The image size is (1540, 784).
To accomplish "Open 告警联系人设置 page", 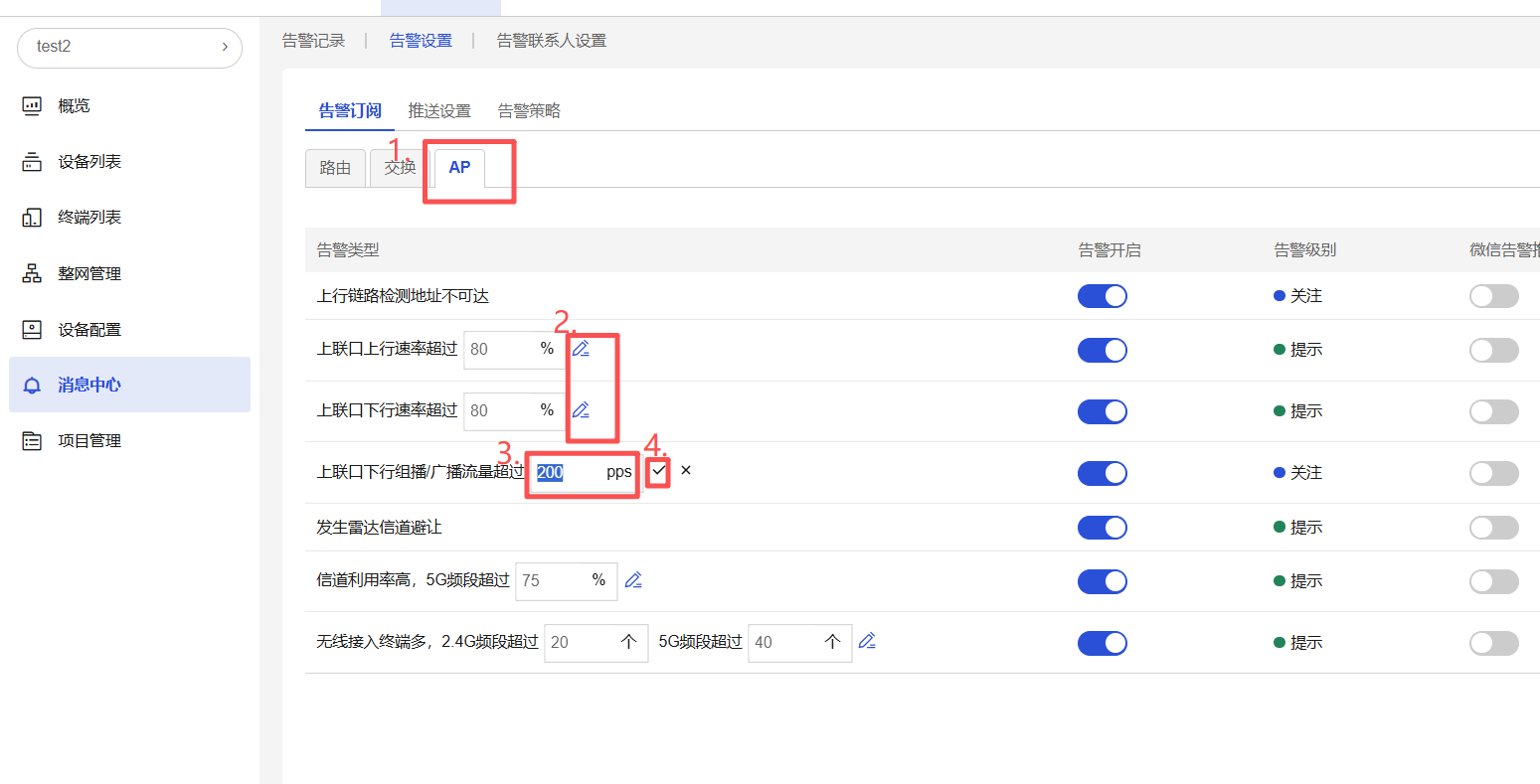I will (551, 41).
